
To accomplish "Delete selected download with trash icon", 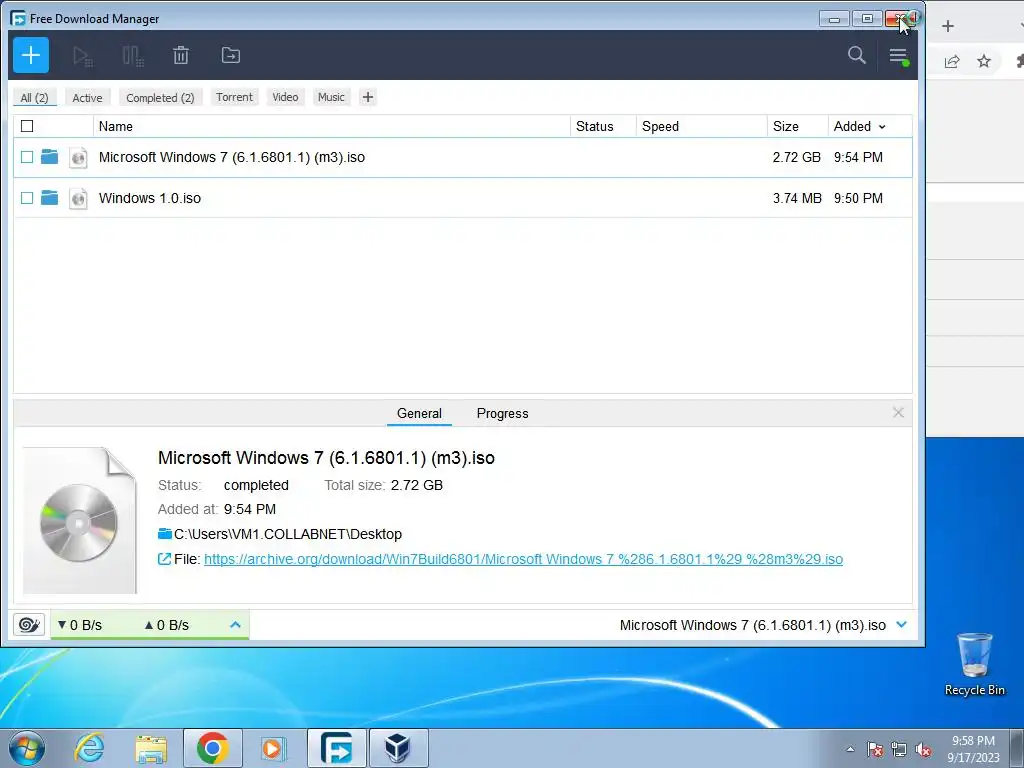I will [181, 56].
